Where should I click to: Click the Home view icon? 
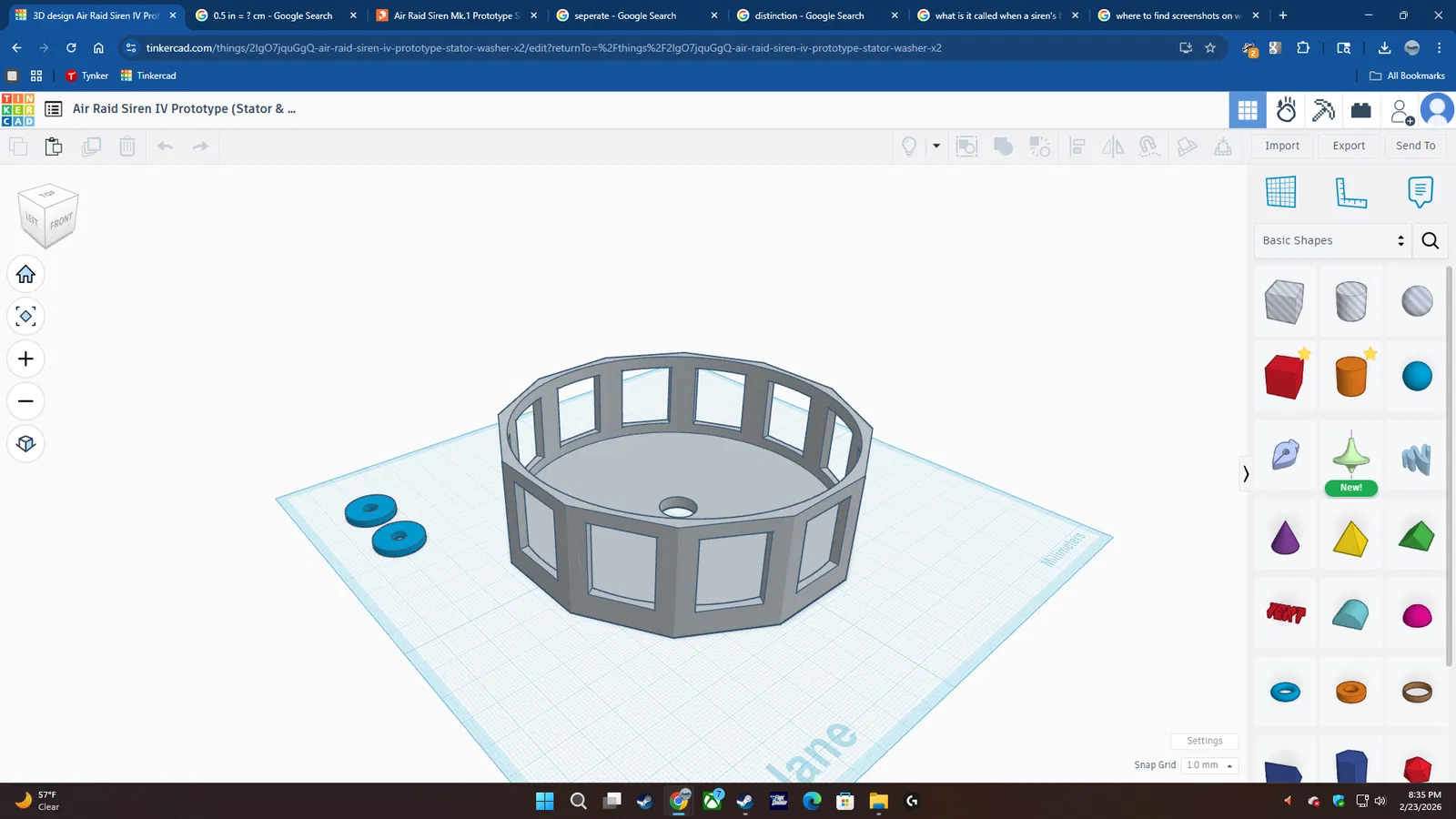coord(25,274)
